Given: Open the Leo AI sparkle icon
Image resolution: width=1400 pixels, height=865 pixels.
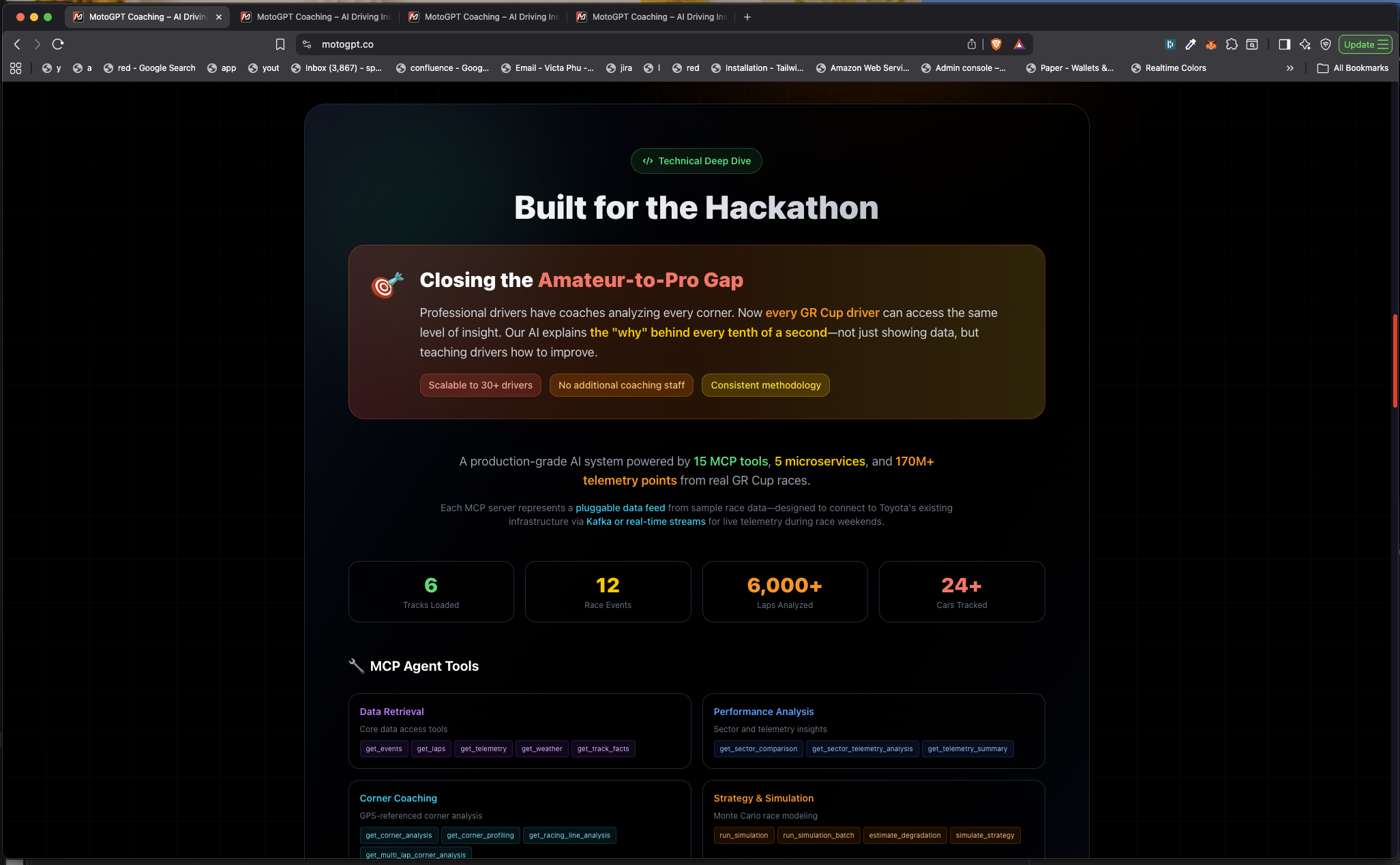Looking at the screenshot, I should point(1305,44).
